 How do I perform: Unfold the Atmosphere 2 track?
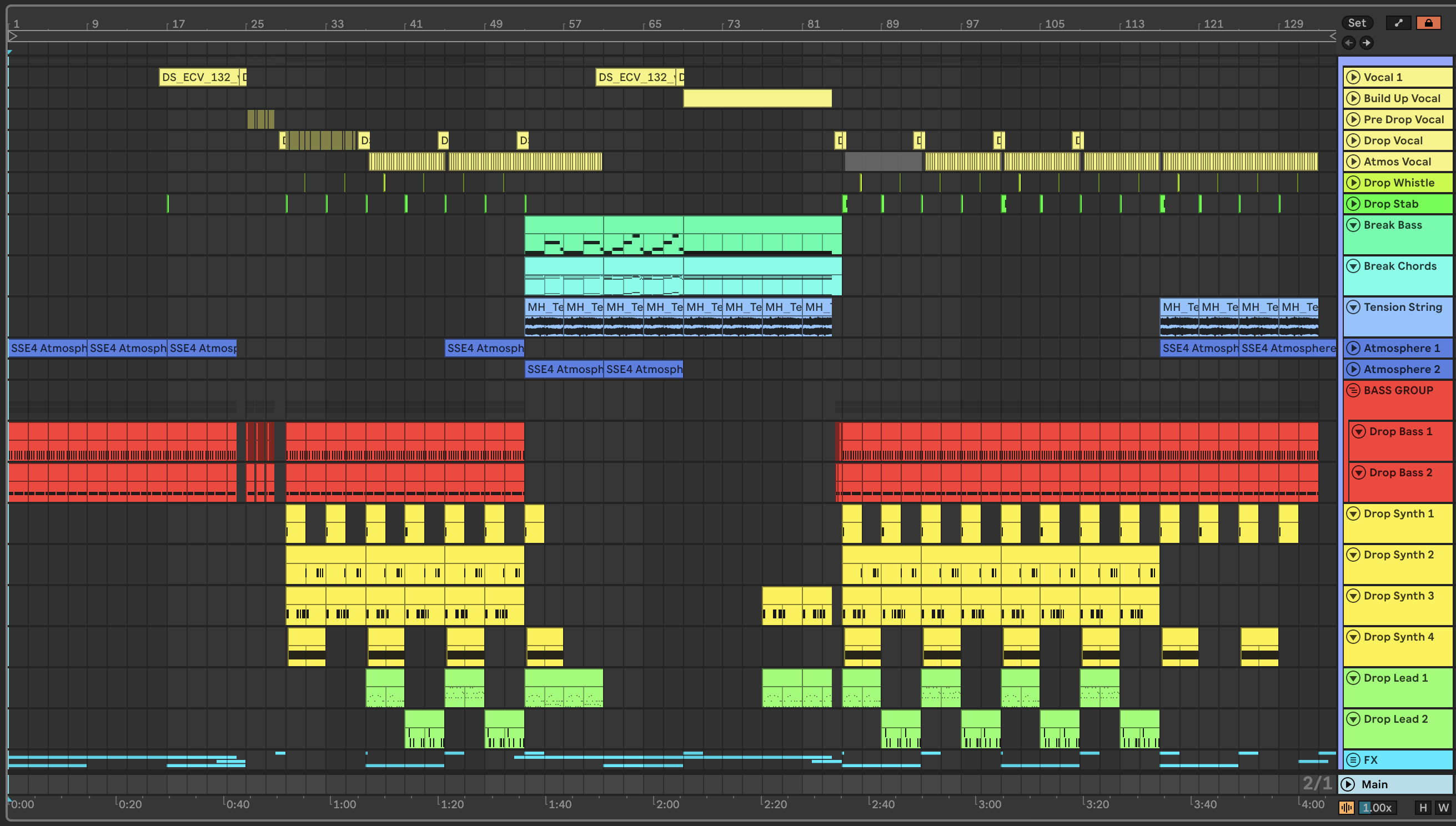tap(1353, 369)
